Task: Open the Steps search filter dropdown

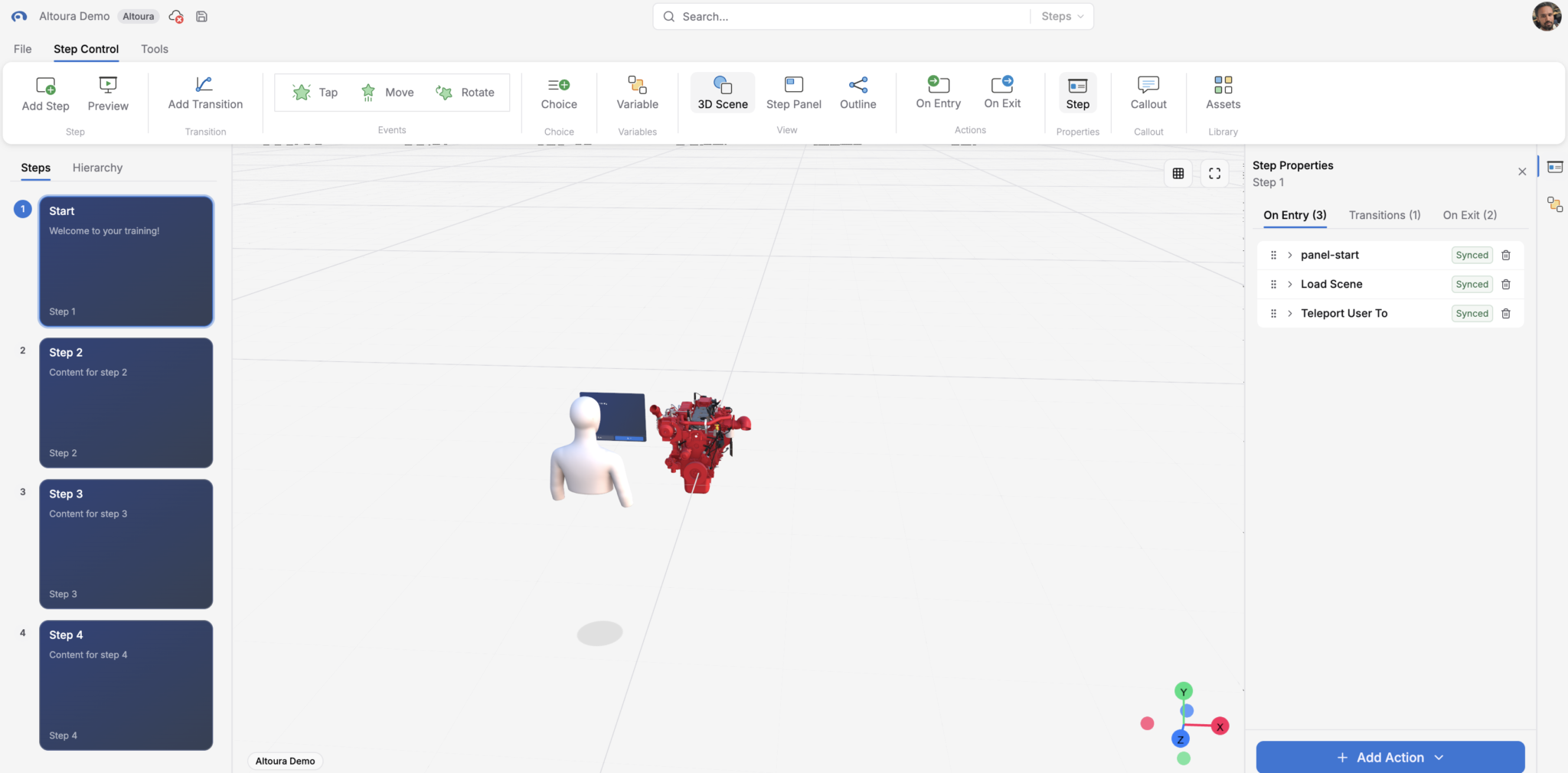Action: (x=1062, y=16)
